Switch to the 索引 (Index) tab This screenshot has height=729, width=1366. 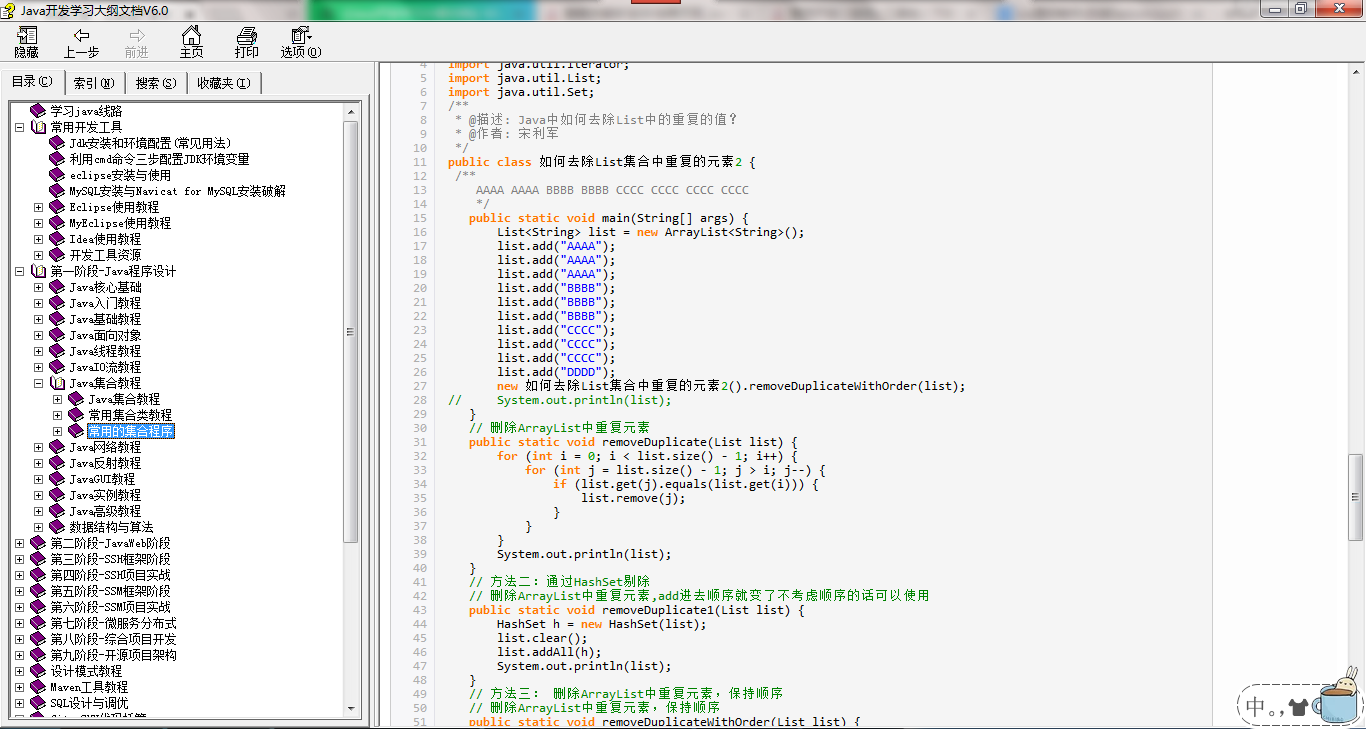tap(94, 83)
